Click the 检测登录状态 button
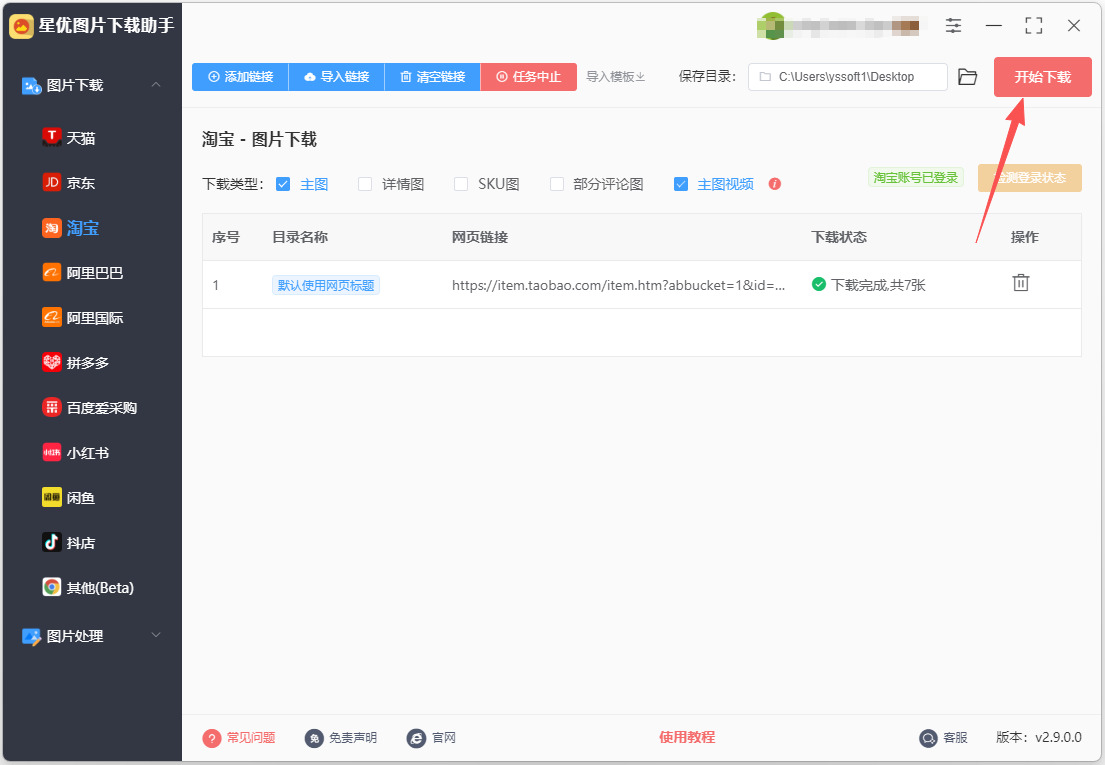Screen dimensions: 1105x765 pyautogui.click(x=1030, y=178)
